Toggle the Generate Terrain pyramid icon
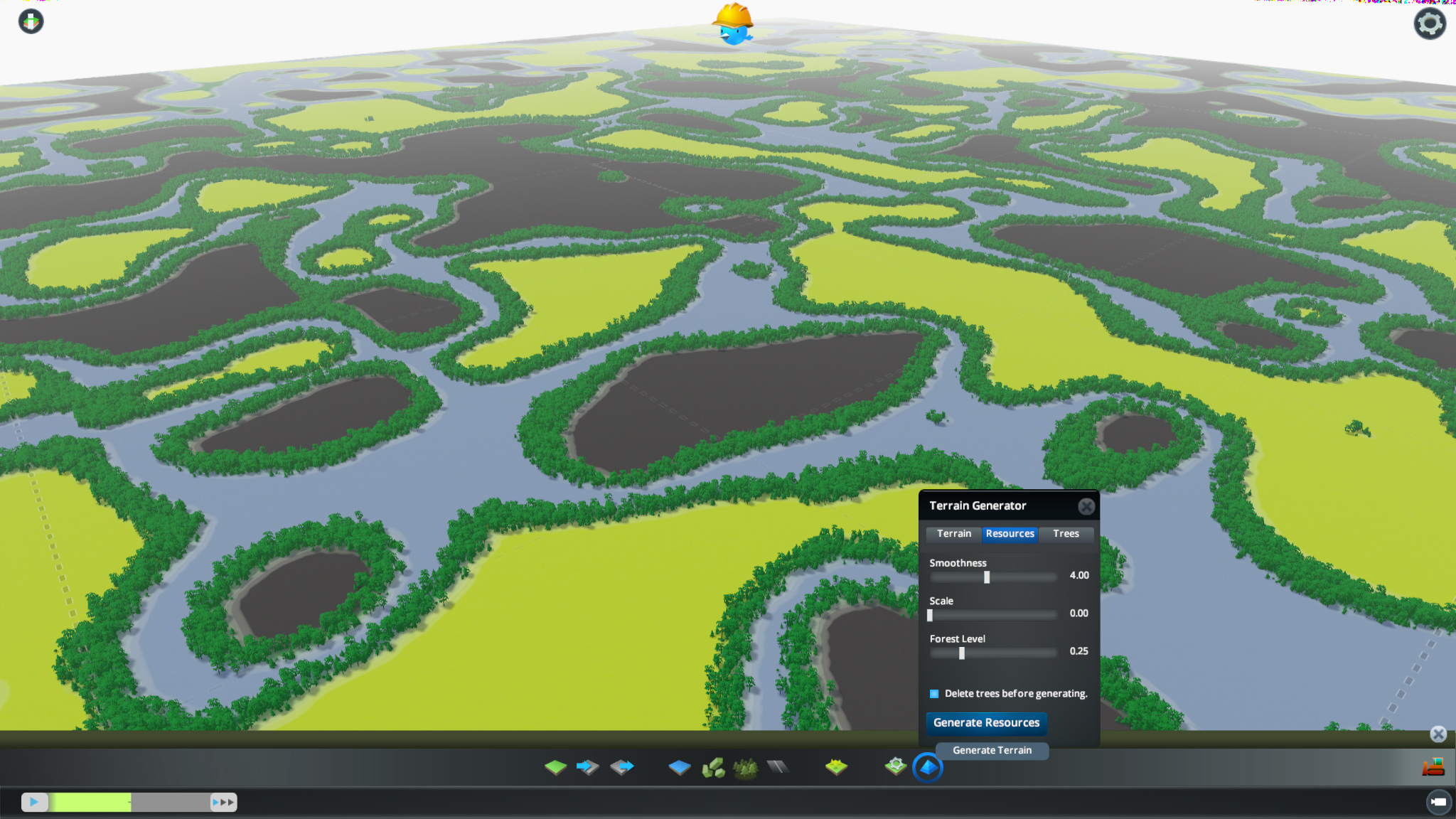1456x819 pixels. click(928, 768)
